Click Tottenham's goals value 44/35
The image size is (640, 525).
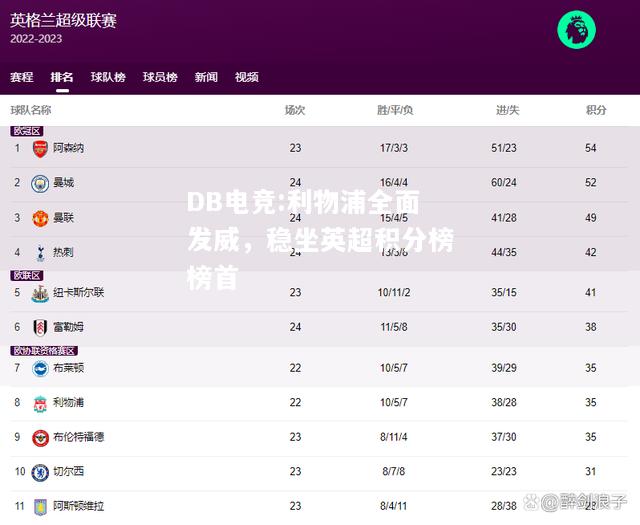(x=504, y=252)
